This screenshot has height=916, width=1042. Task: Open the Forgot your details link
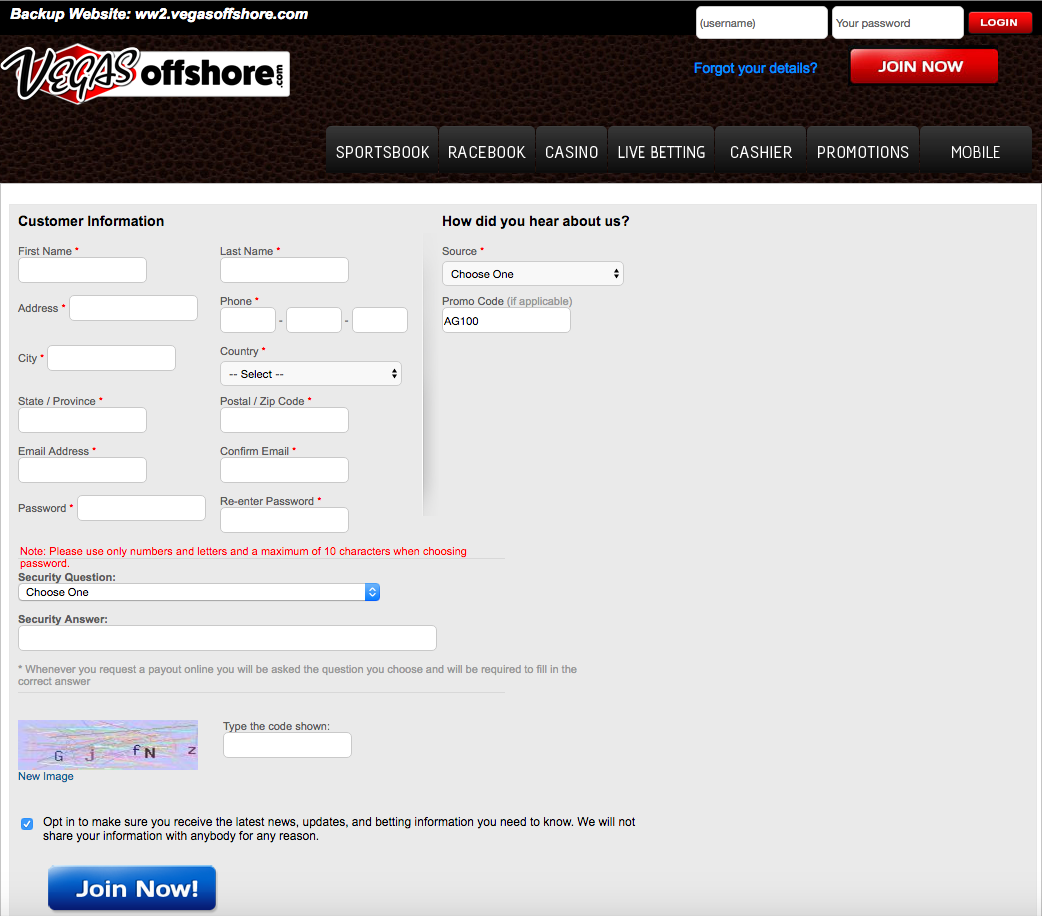click(x=755, y=68)
